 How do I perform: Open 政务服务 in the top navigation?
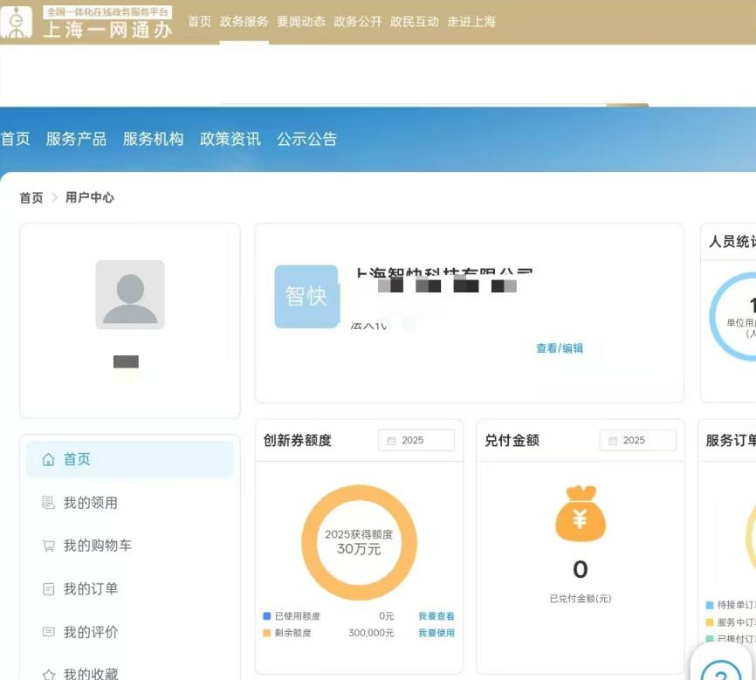pos(244,21)
